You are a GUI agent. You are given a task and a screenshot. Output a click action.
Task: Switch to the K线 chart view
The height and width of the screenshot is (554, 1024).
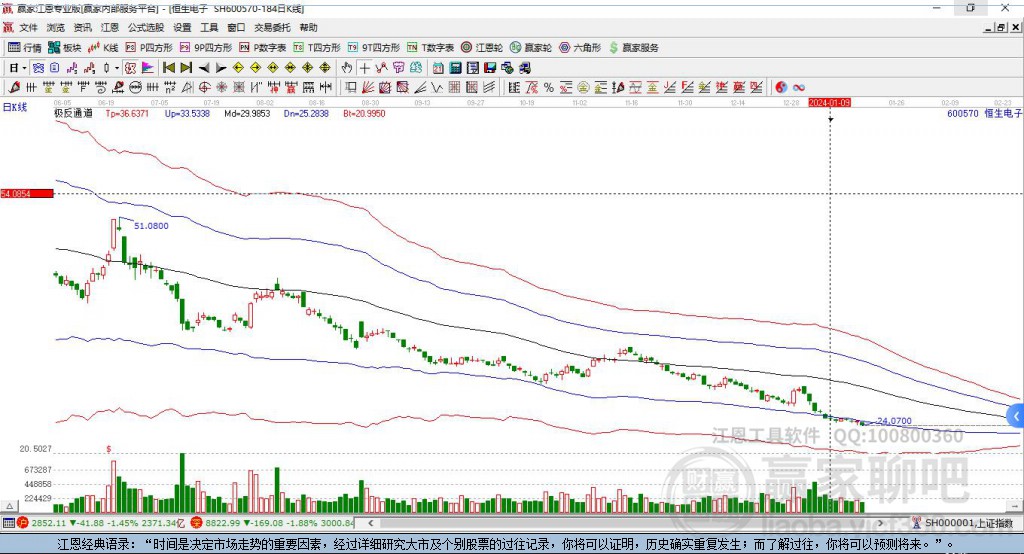pos(103,48)
